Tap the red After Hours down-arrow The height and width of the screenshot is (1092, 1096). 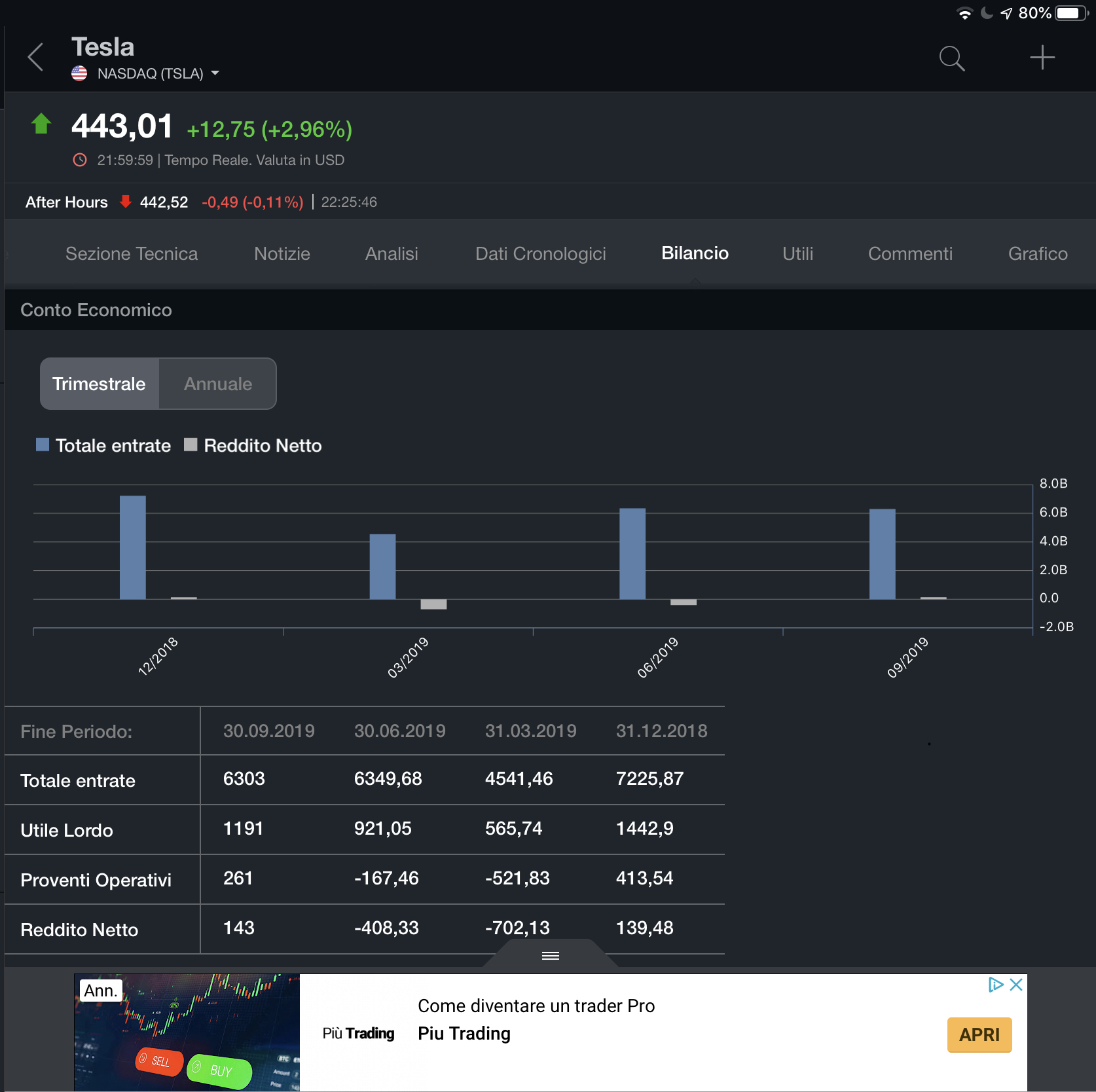tap(126, 201)
